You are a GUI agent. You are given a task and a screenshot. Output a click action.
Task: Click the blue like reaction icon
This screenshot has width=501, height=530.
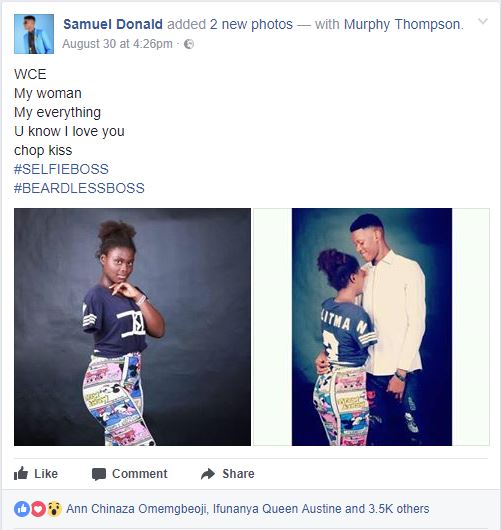tap(22, 509)
